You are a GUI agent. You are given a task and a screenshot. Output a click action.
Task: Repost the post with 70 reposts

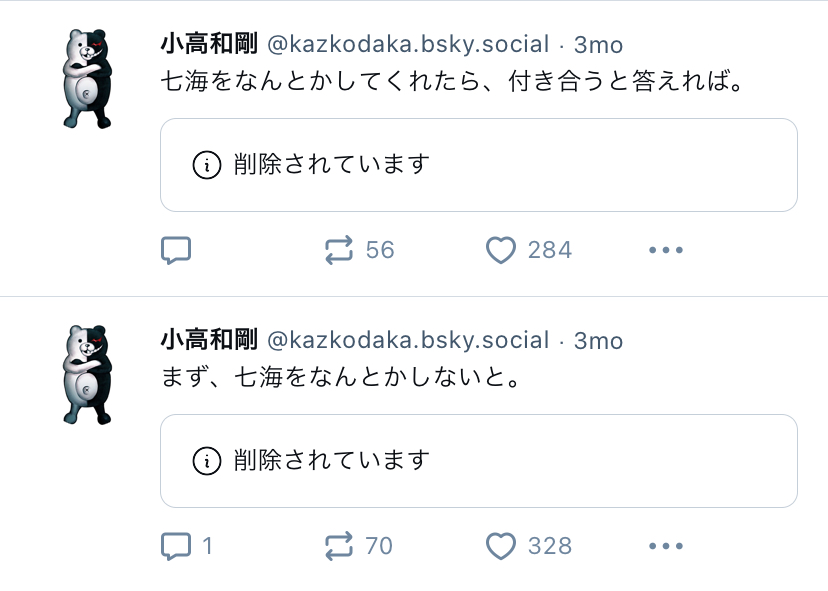(x=340, y=546)
